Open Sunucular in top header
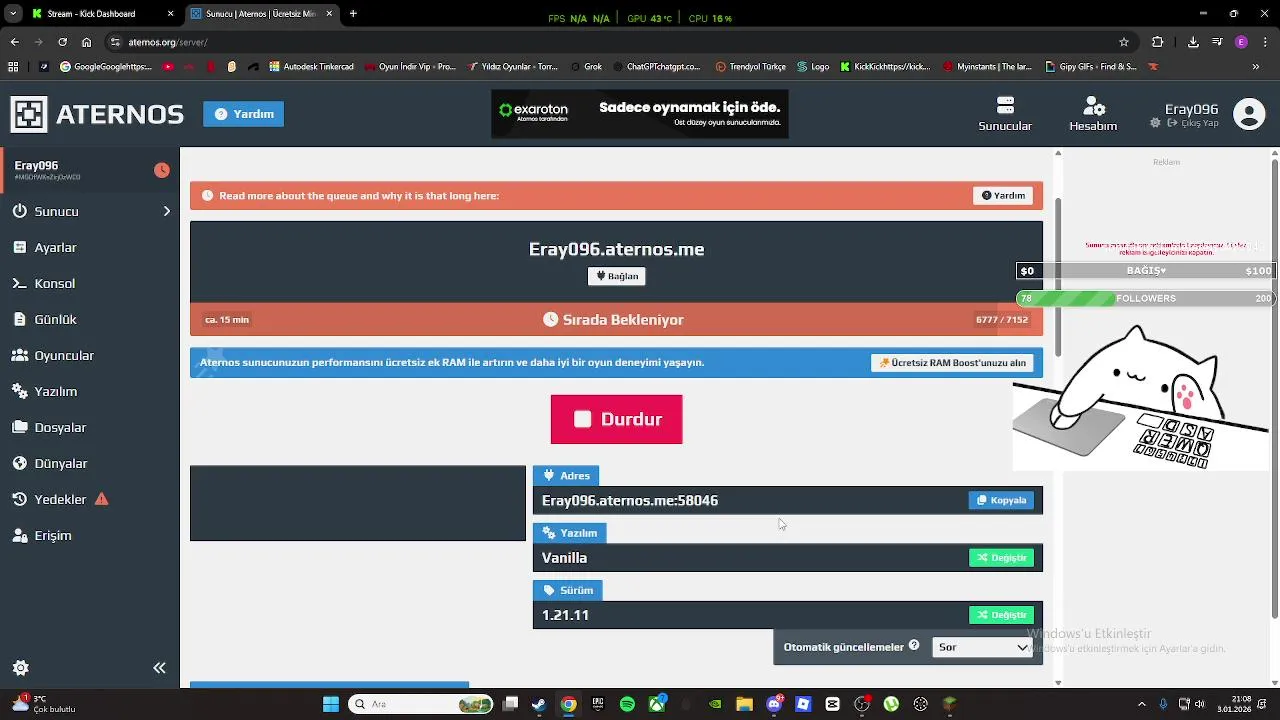Screen dimensions: 1280x720 [x=1005, y=114]
